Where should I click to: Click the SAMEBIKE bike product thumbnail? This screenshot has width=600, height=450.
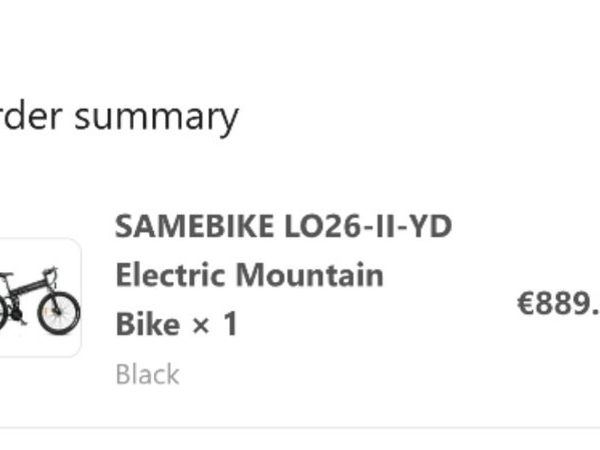tap(38, 298)
